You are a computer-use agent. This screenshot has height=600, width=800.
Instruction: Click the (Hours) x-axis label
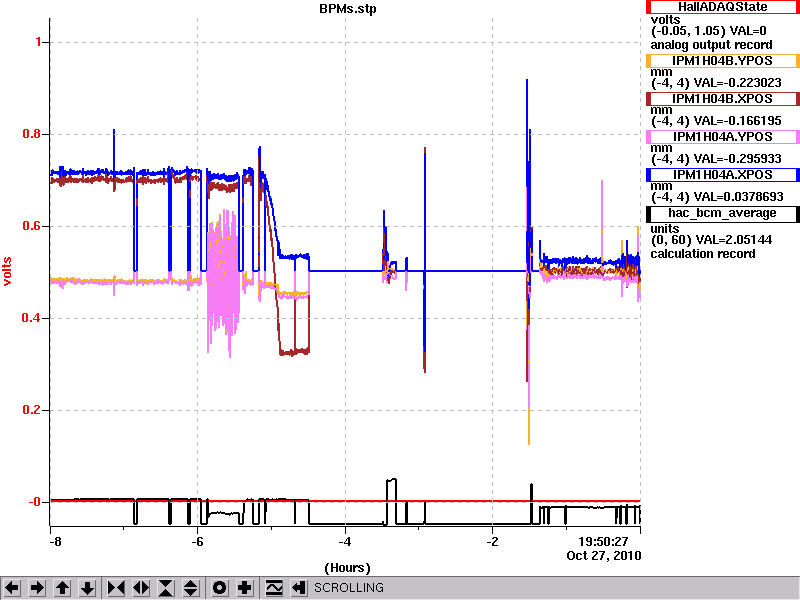point(347,568)
